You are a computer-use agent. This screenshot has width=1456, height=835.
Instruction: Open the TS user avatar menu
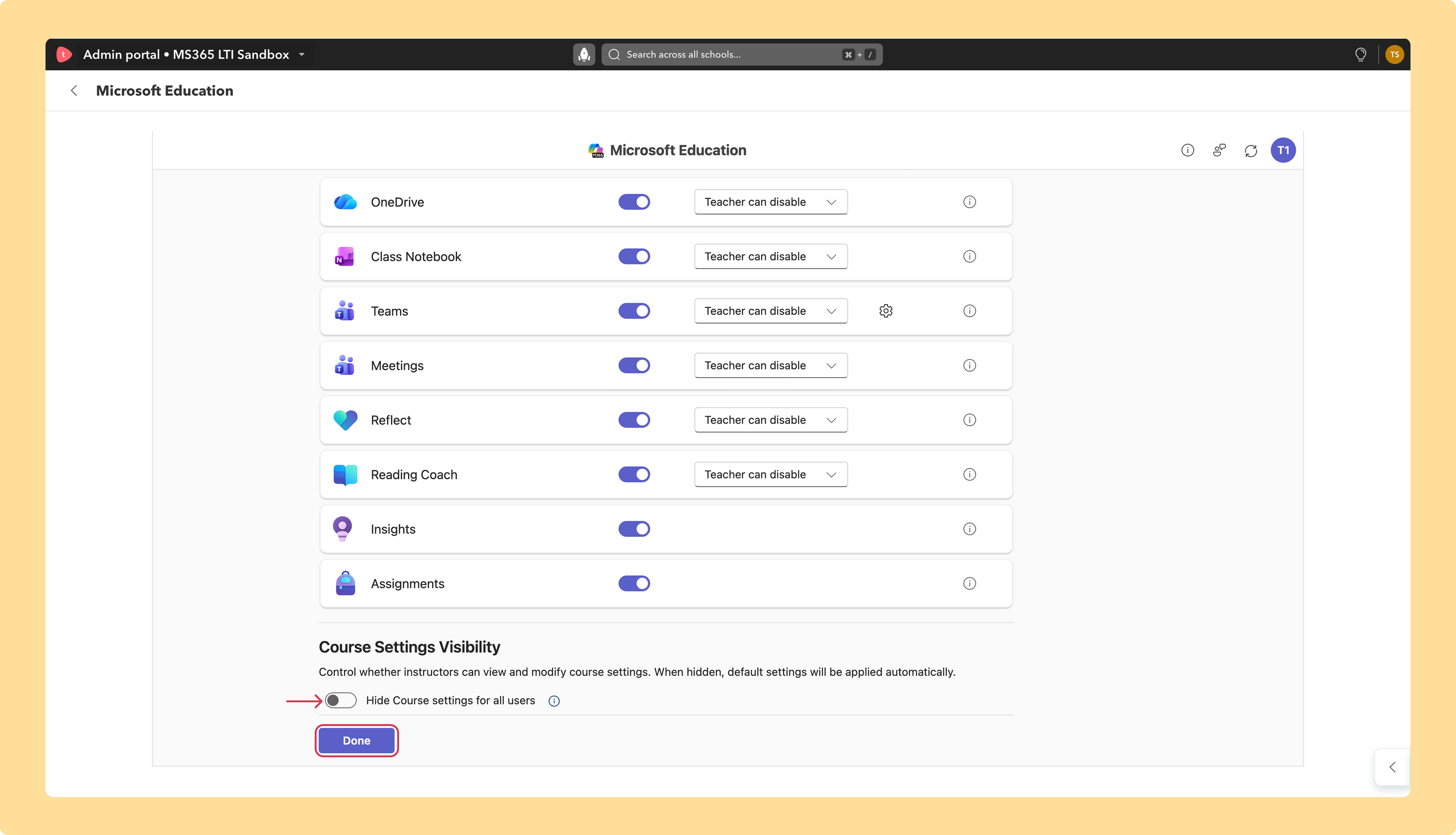1394,54
